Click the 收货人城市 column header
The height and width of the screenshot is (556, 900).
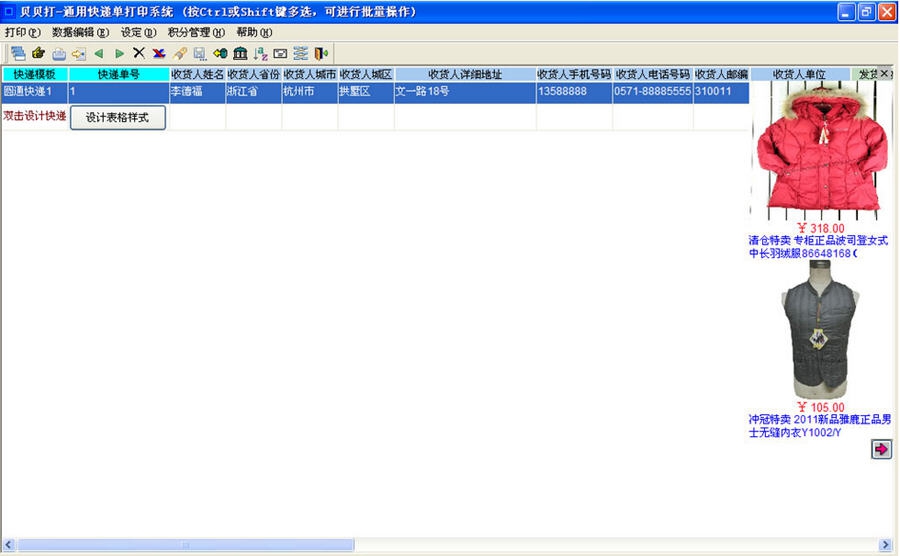coord(309,74)
